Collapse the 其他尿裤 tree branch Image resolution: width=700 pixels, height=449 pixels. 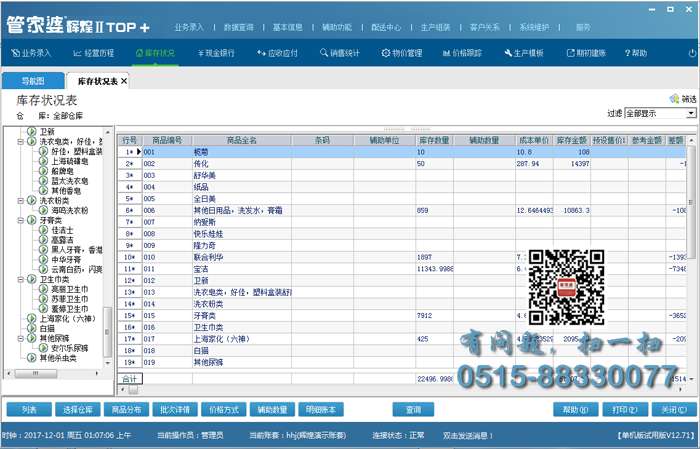pyautogui.click(x=21, y=338)
